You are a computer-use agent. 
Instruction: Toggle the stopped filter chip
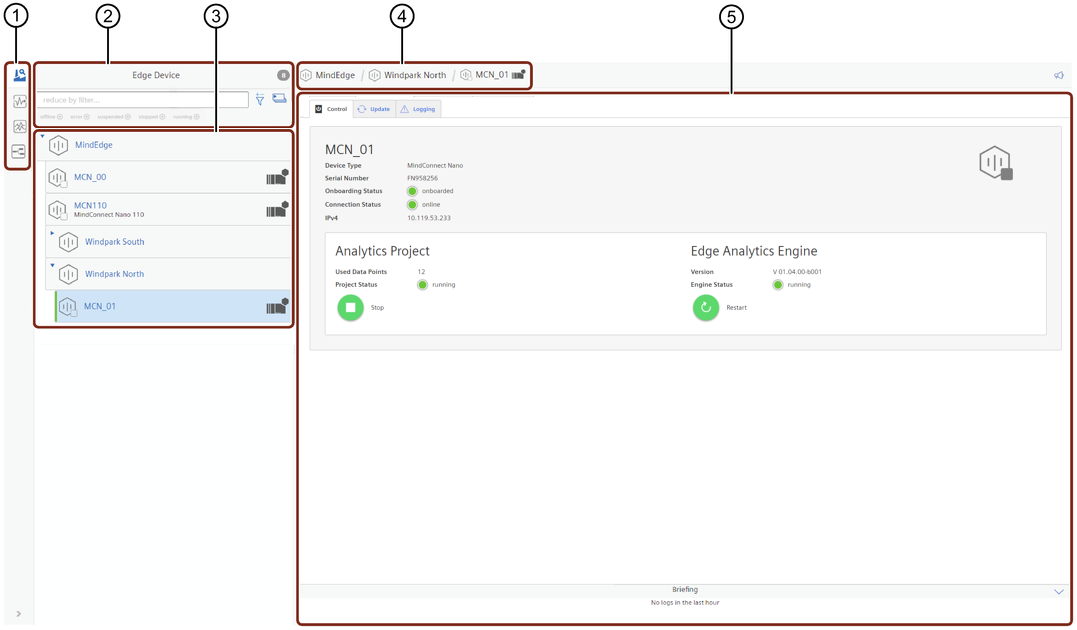[x=152, y=117]
